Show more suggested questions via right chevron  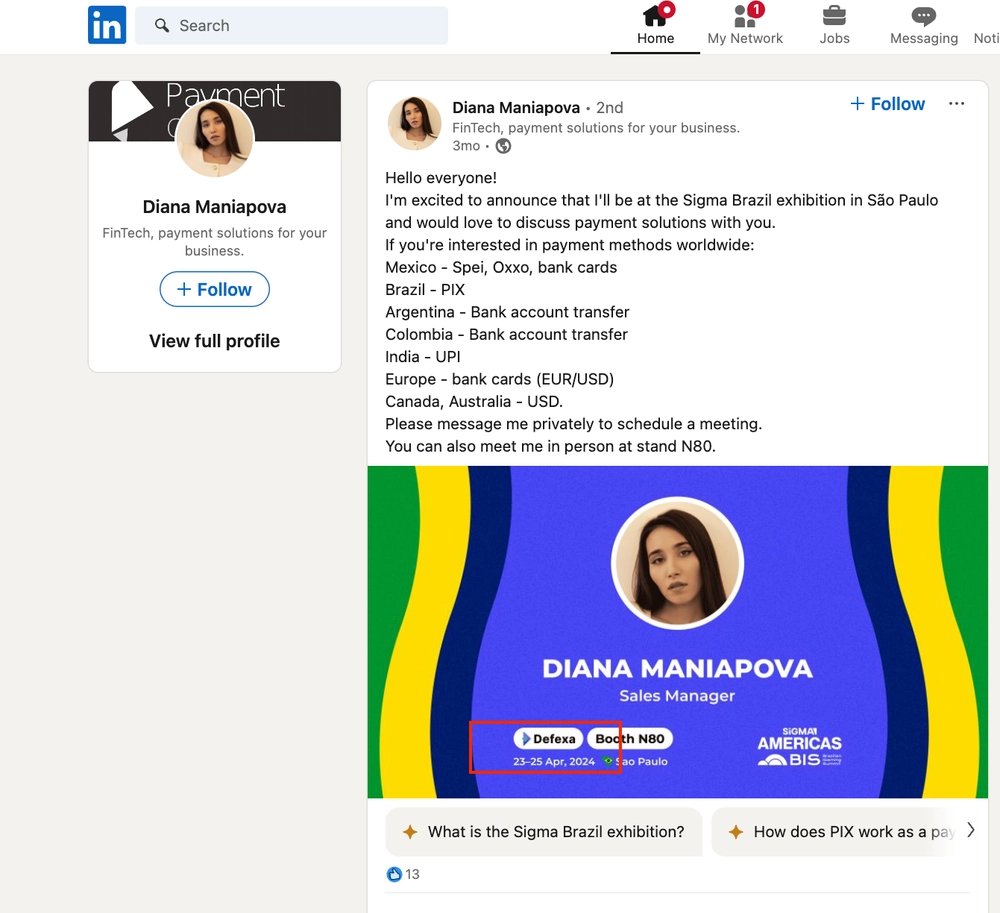coord(971,830)
